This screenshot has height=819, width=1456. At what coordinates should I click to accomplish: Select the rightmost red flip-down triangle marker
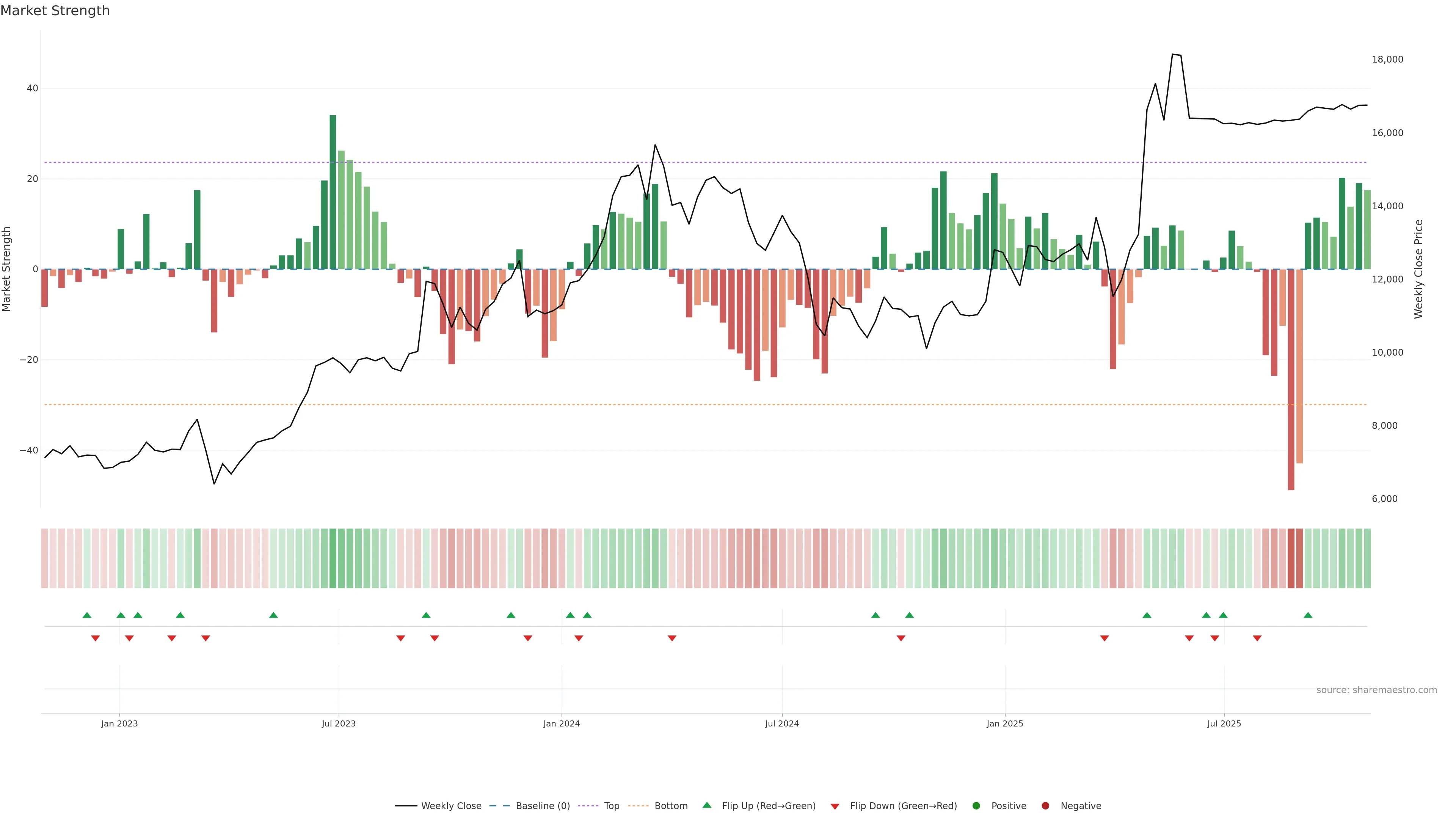pos(1257,638)
